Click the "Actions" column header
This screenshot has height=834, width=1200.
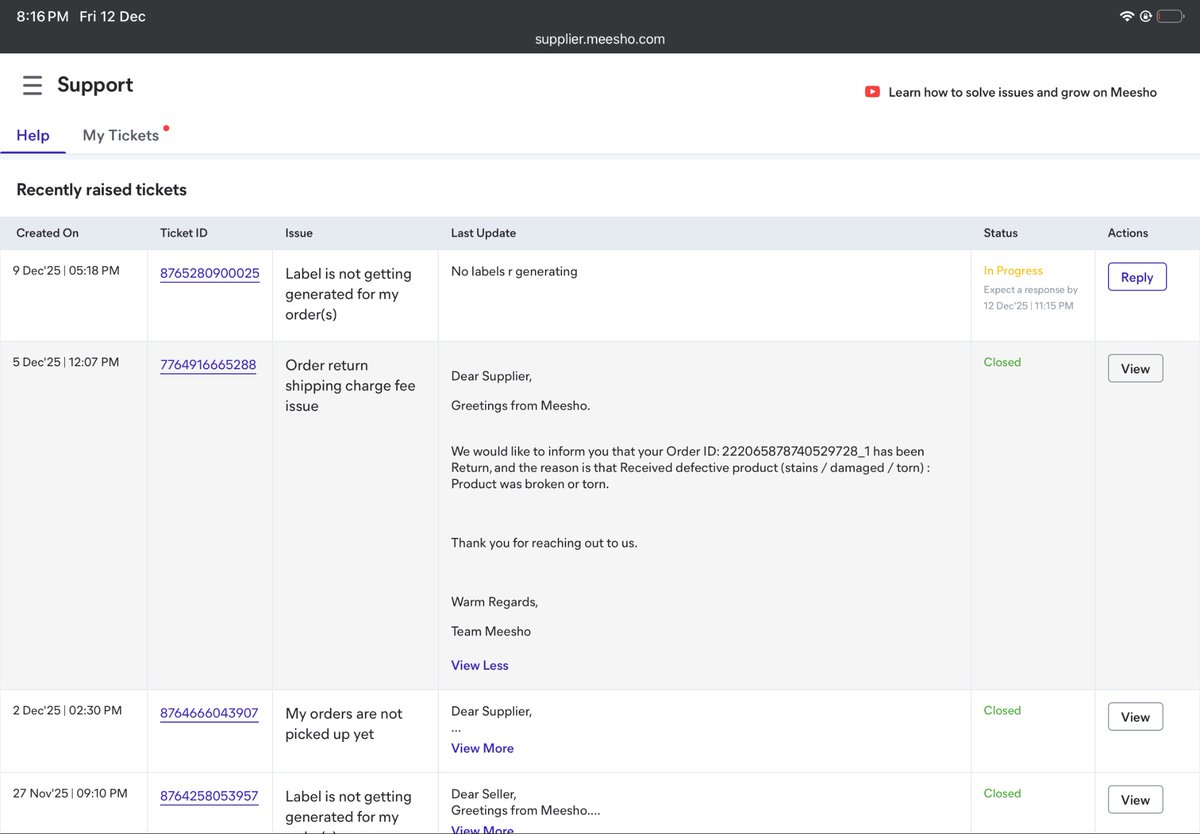(x=1128, y=233)
